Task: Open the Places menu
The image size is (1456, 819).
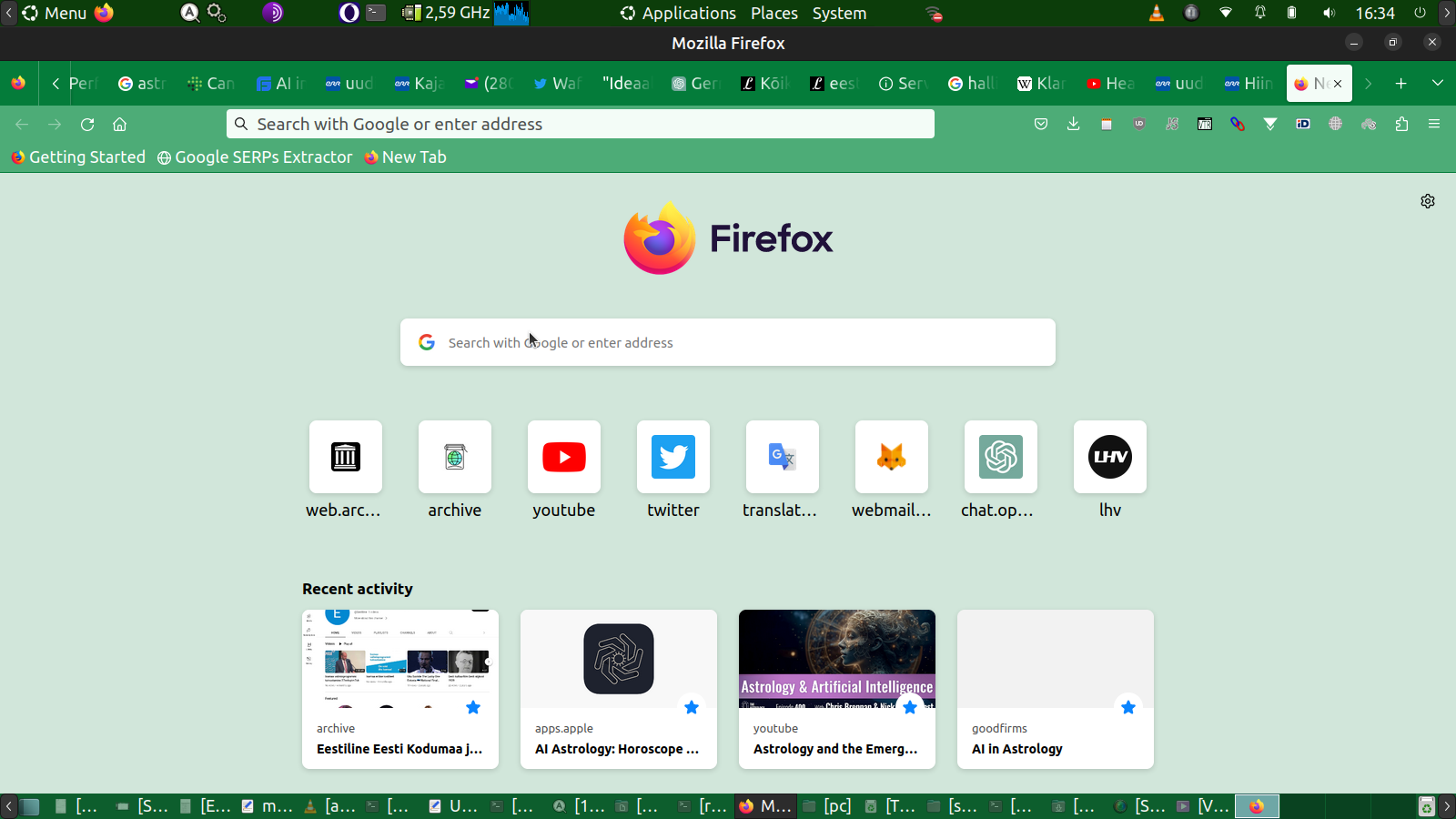Action: 774,13
